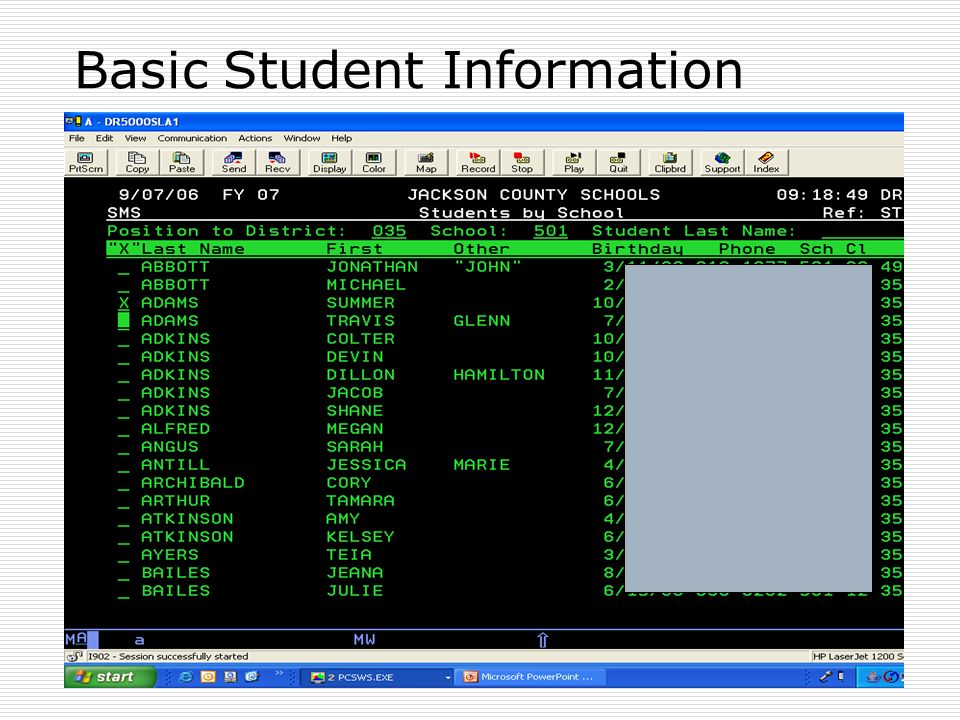Click the Quit toolbar icon
This screenshot has width=960, height=720.
tap(618, 162)
